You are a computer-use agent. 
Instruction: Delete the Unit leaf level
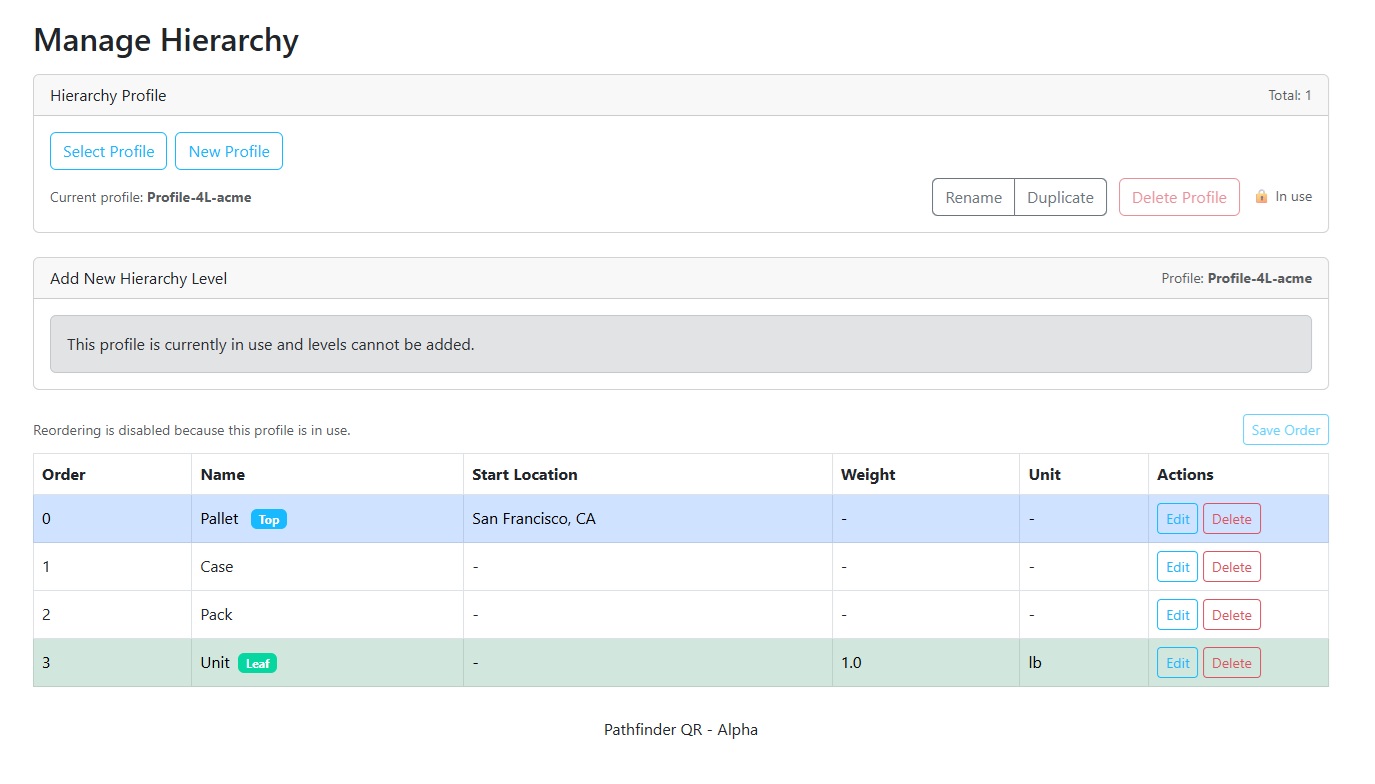[1231, 663]
